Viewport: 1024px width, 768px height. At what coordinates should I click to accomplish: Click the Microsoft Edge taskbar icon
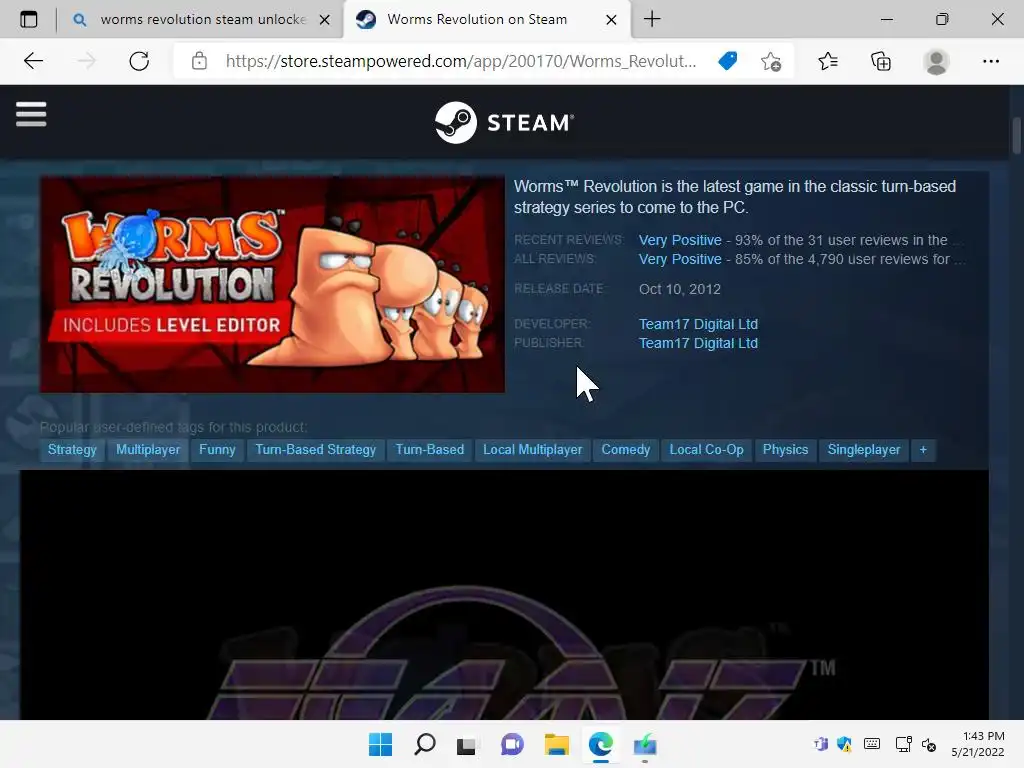(600, 744)
